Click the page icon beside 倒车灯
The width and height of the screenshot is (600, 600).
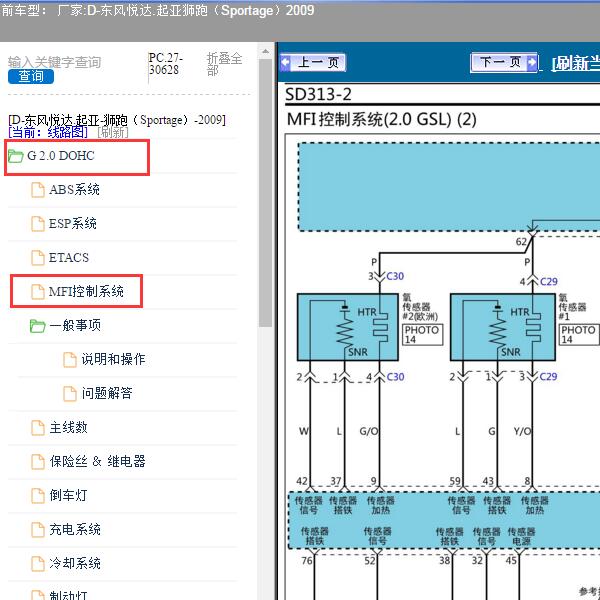pos(38,496)
